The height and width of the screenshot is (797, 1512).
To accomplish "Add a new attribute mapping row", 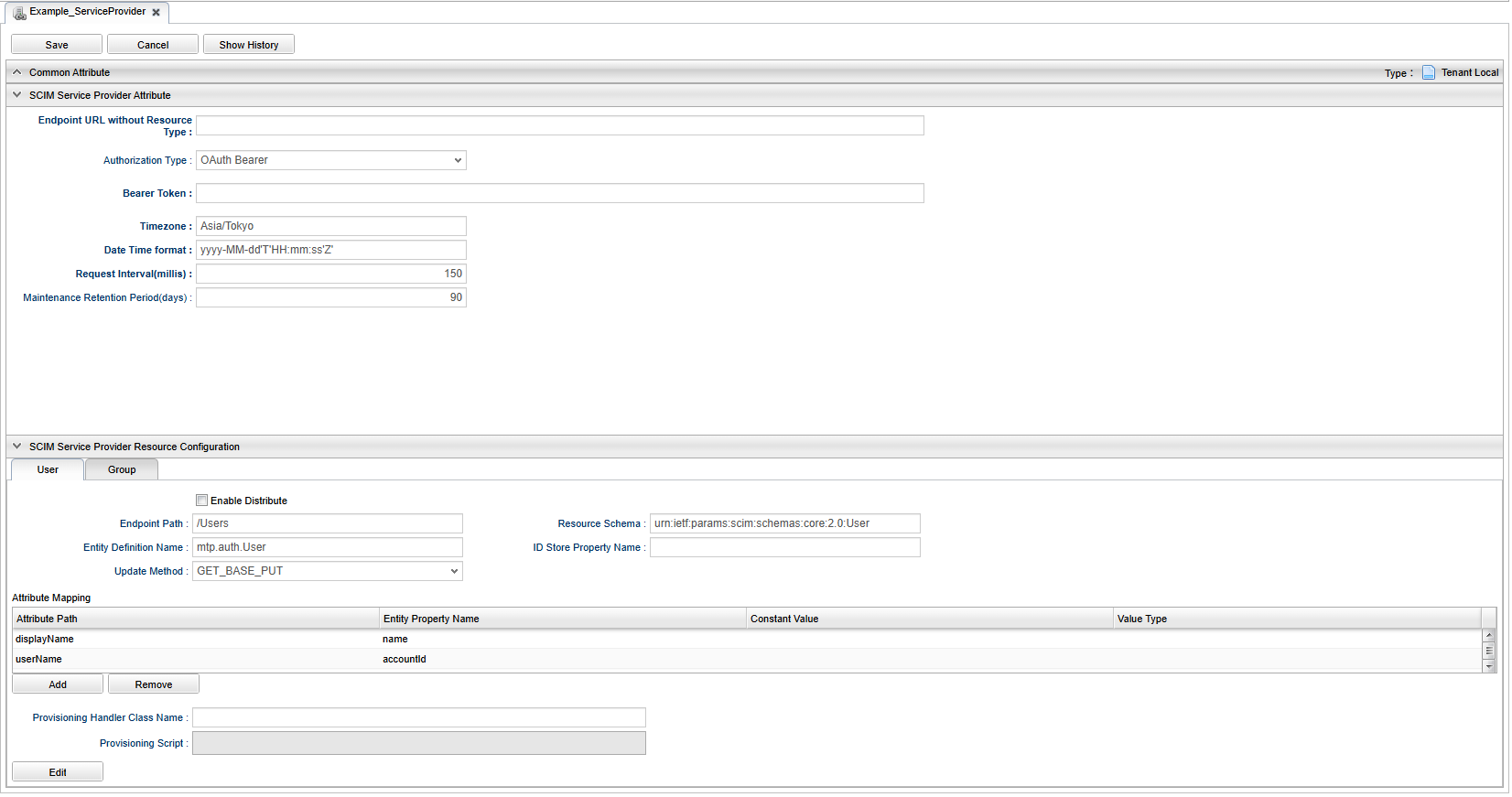I will (x=58, y=684).
